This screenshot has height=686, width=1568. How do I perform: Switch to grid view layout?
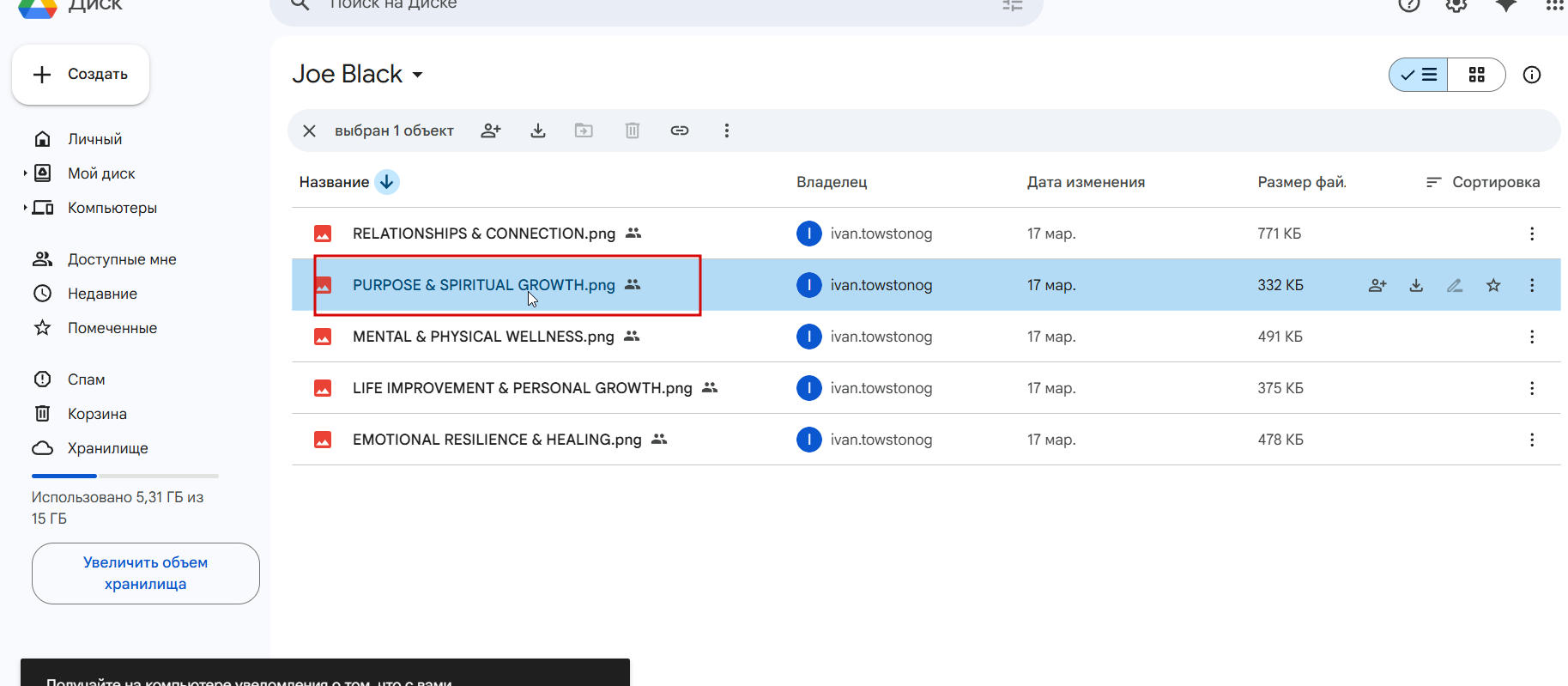coord(1476,75)
